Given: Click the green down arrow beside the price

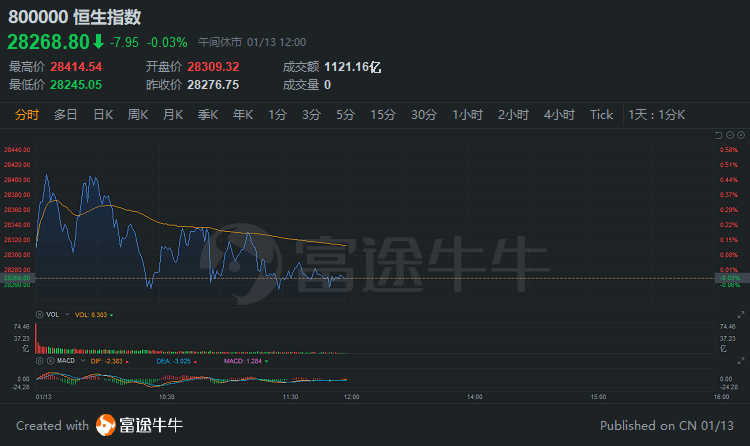Looking at the screenshot, I should point(99,42).
